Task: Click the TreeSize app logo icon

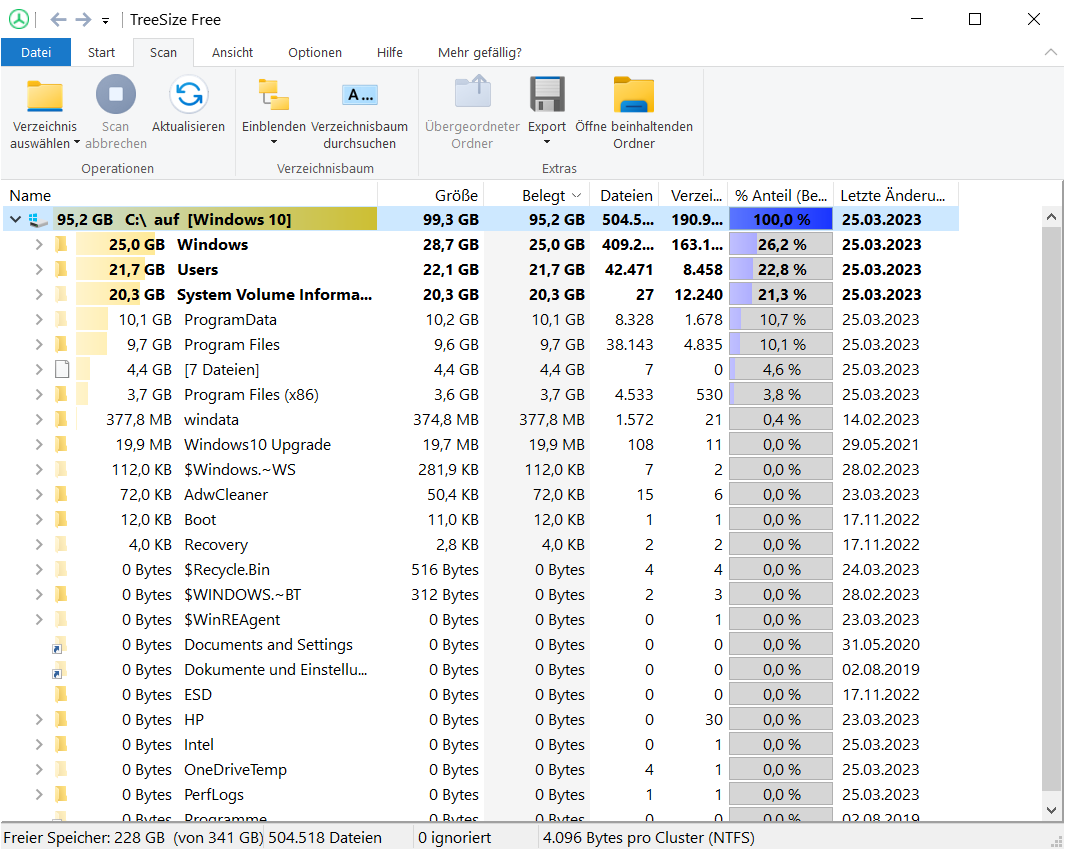Action: coord(19,19)
